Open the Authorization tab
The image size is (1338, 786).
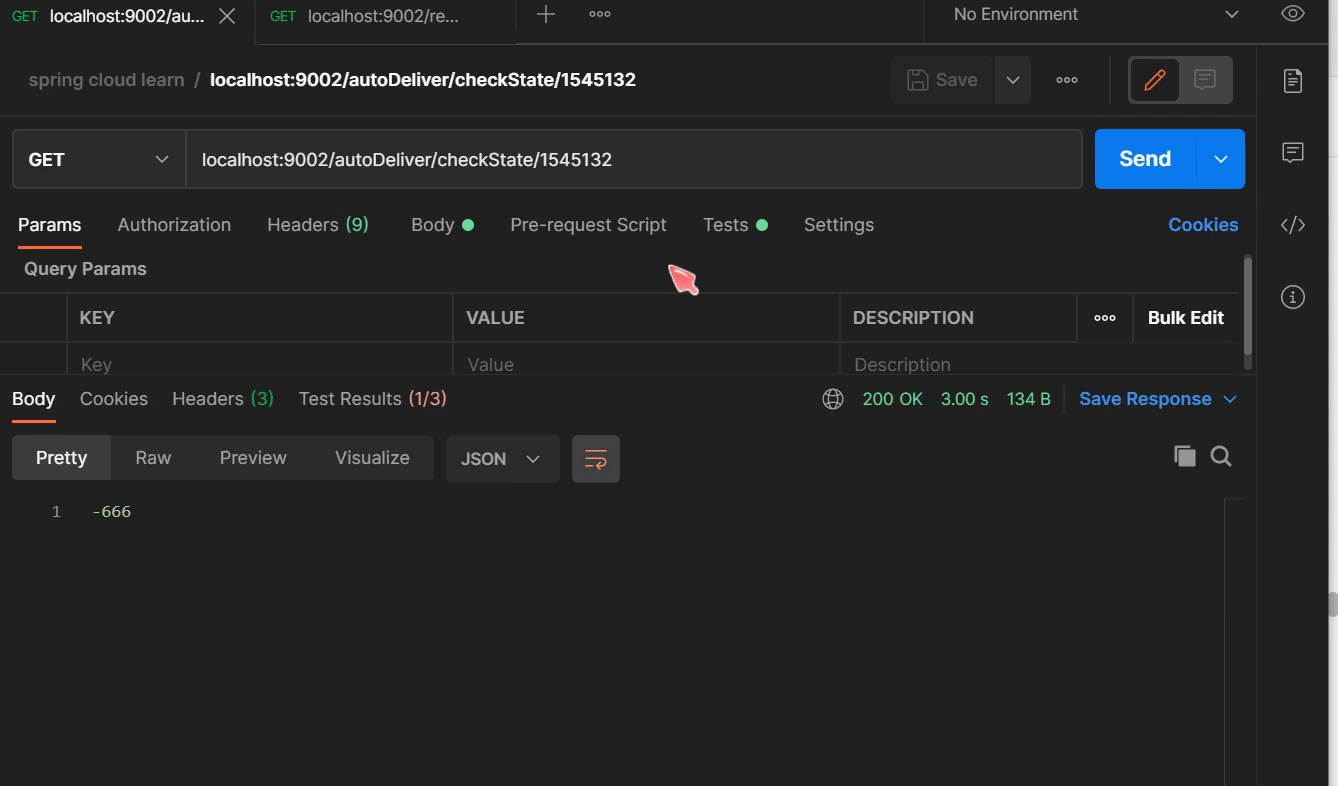coord(174,225)
